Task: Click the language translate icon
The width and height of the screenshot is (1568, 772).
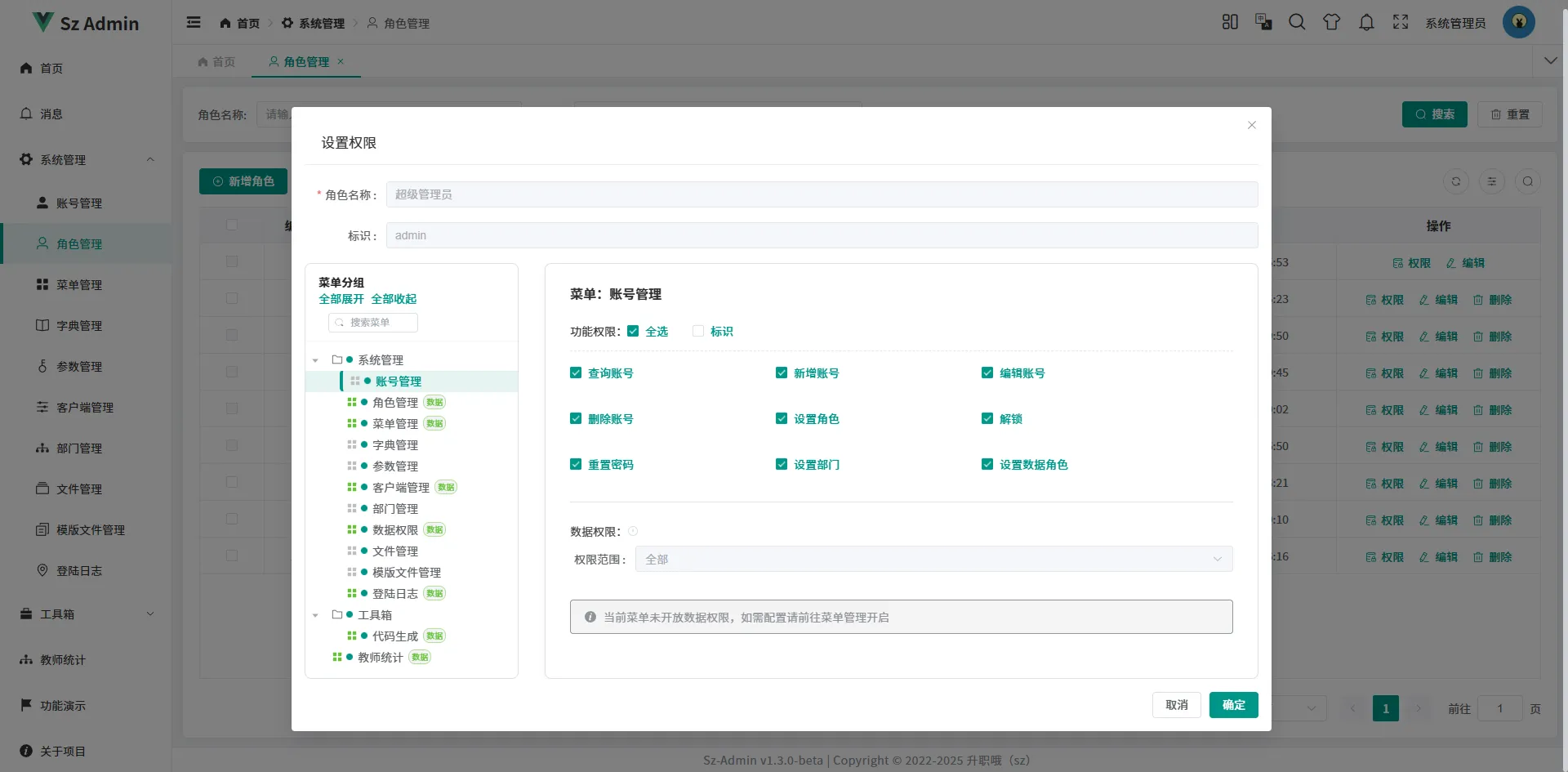Action: [1263, 23]
